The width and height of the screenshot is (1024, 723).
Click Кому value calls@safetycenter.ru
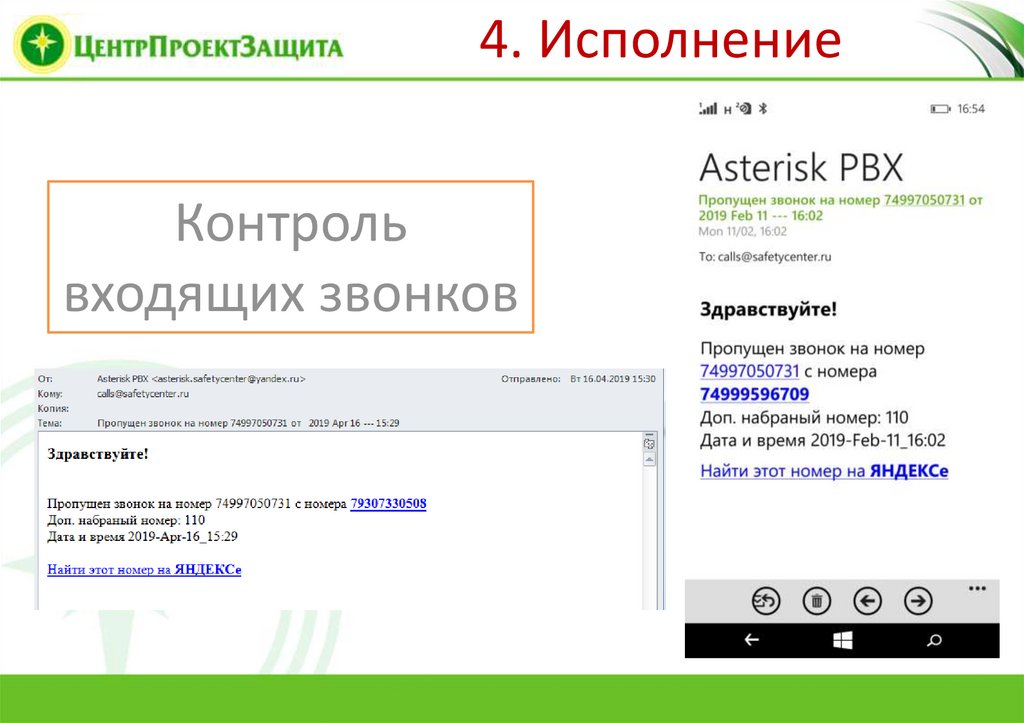pyautogui.click(x=143, y=394)
